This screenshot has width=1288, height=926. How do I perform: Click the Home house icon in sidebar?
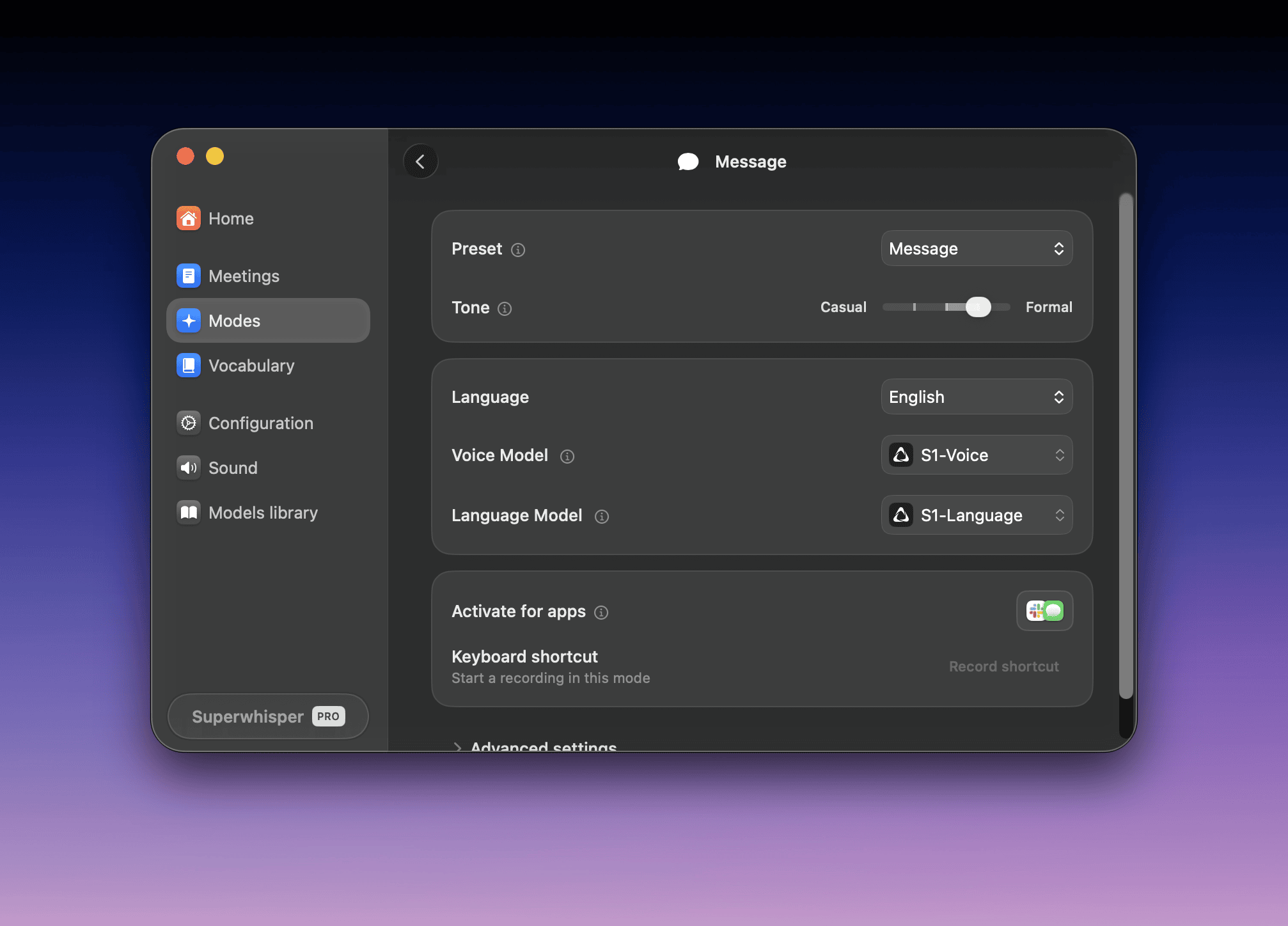click(189, 219)
